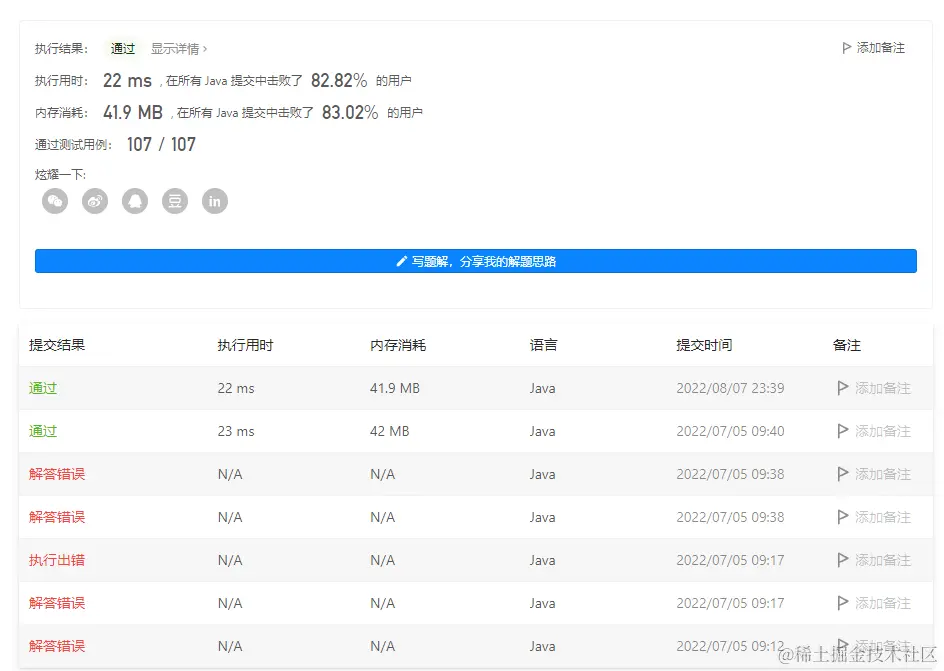Click the 2022/07/05 09:40 timestamp
Screen dimensions: 944x671
click(x=730, y=431)
